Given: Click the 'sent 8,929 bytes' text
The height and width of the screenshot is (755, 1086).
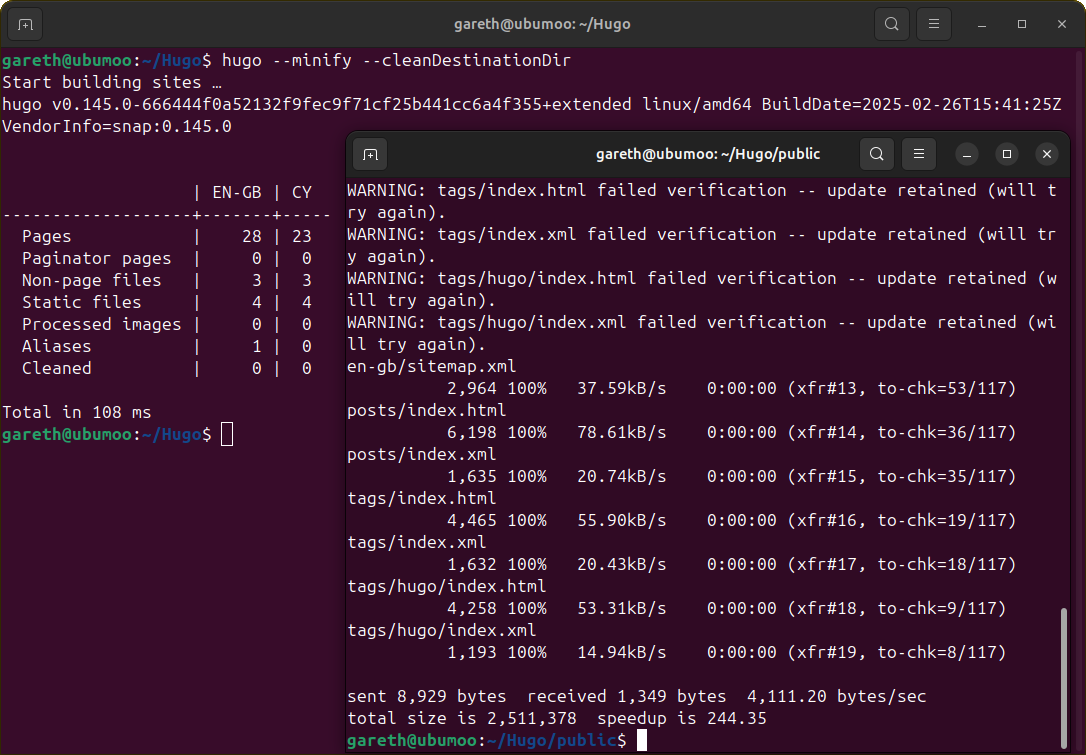Looking at the screenshot, I should point(427,696).
